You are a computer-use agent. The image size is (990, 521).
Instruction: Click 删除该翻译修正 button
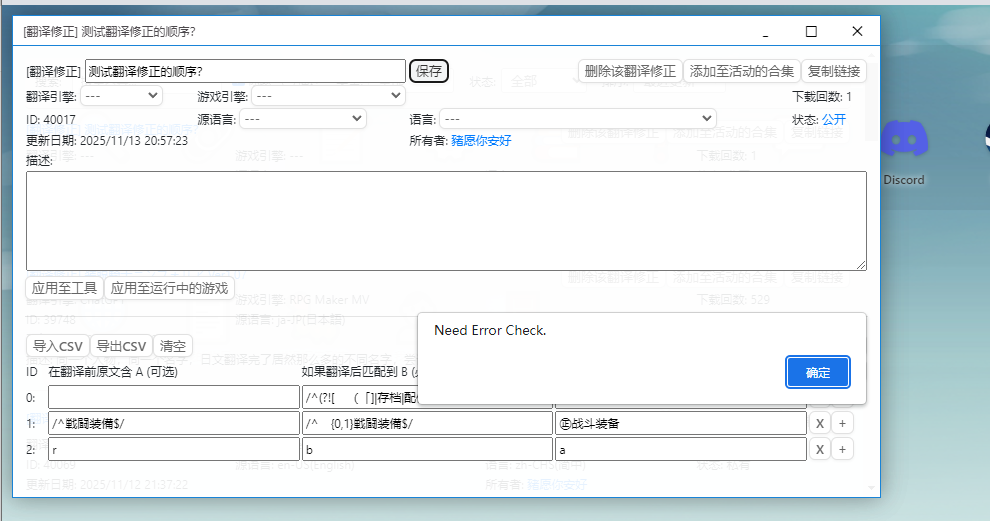pyautogui.click(x=630, y=71)
